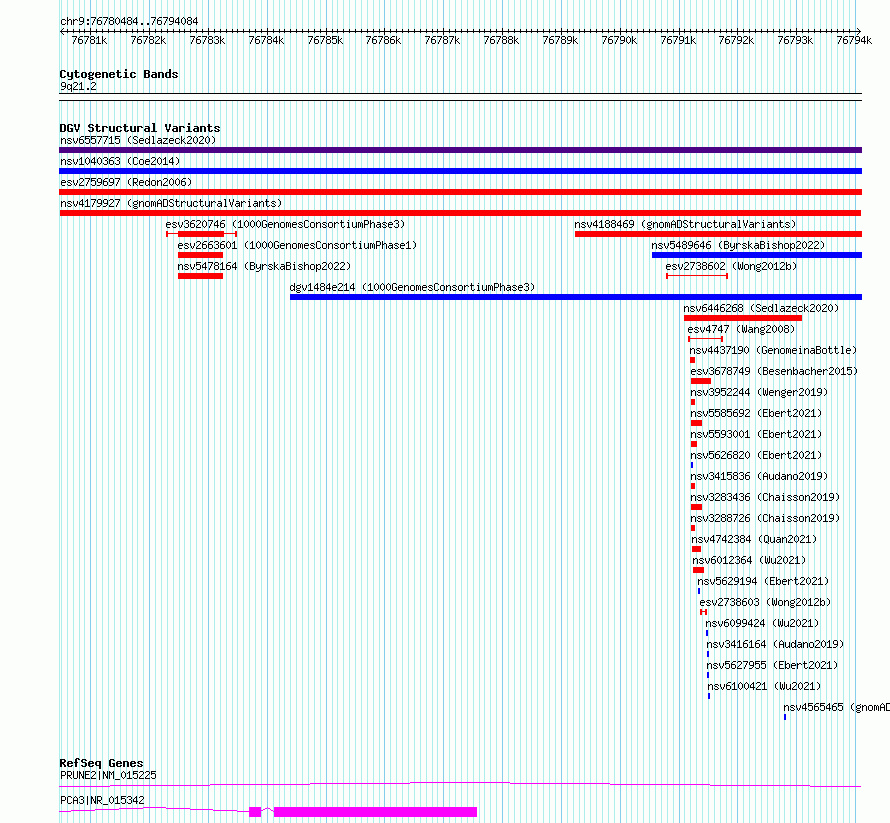This screenshot has height=823, width=890.
Task: Click the 76781k ruler tick label
Action: (x=89, y=40)
